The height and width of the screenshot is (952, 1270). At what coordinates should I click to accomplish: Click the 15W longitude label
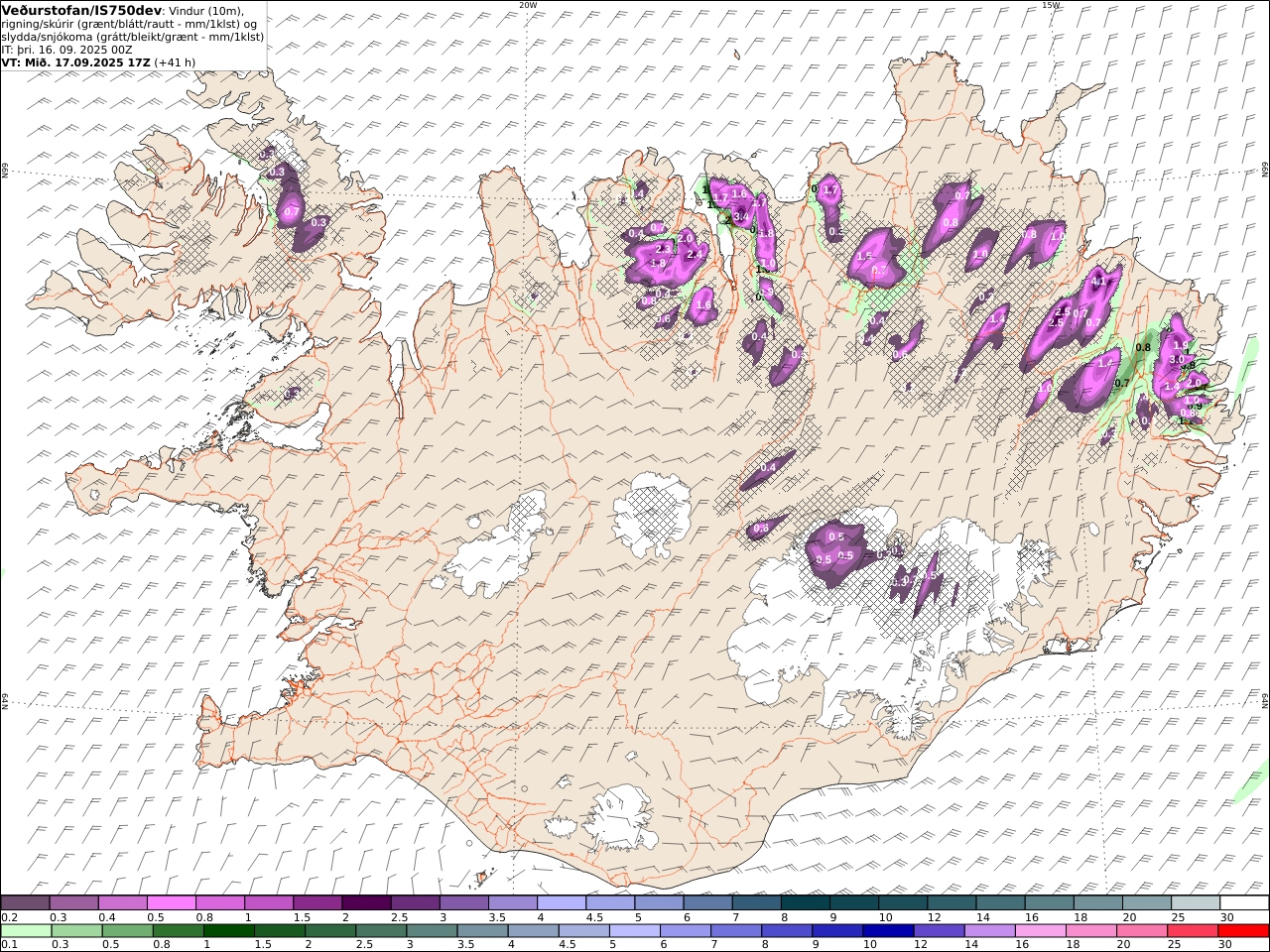(1051, 5)
